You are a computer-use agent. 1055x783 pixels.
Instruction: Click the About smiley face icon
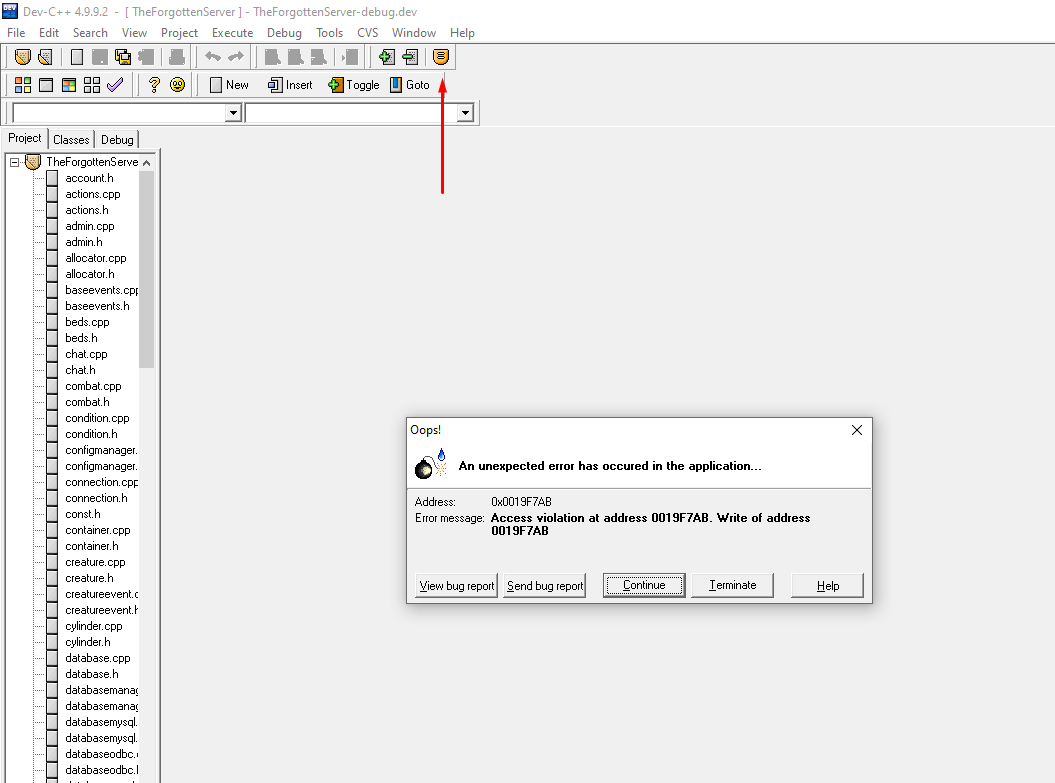177,85
